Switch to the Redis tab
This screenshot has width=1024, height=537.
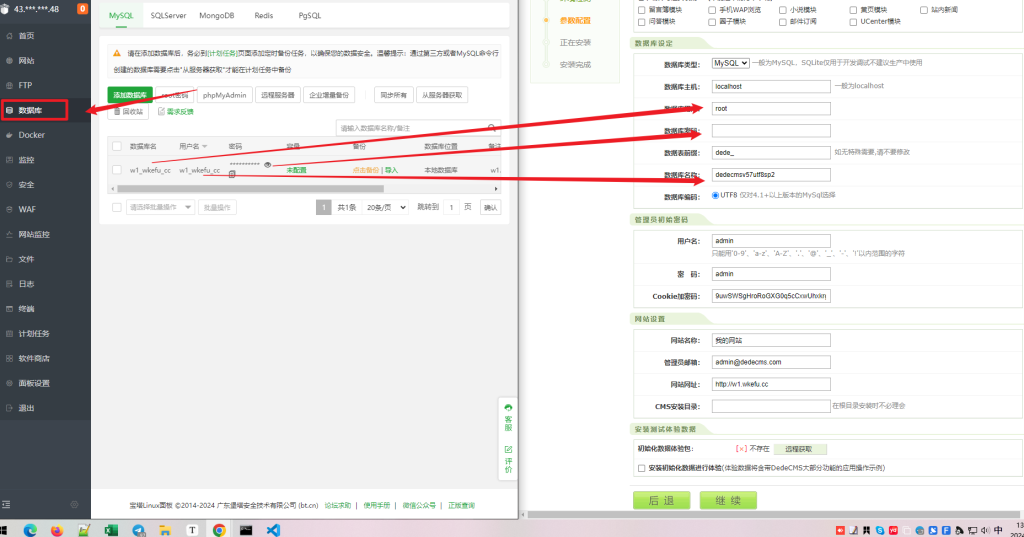[264, 17]
